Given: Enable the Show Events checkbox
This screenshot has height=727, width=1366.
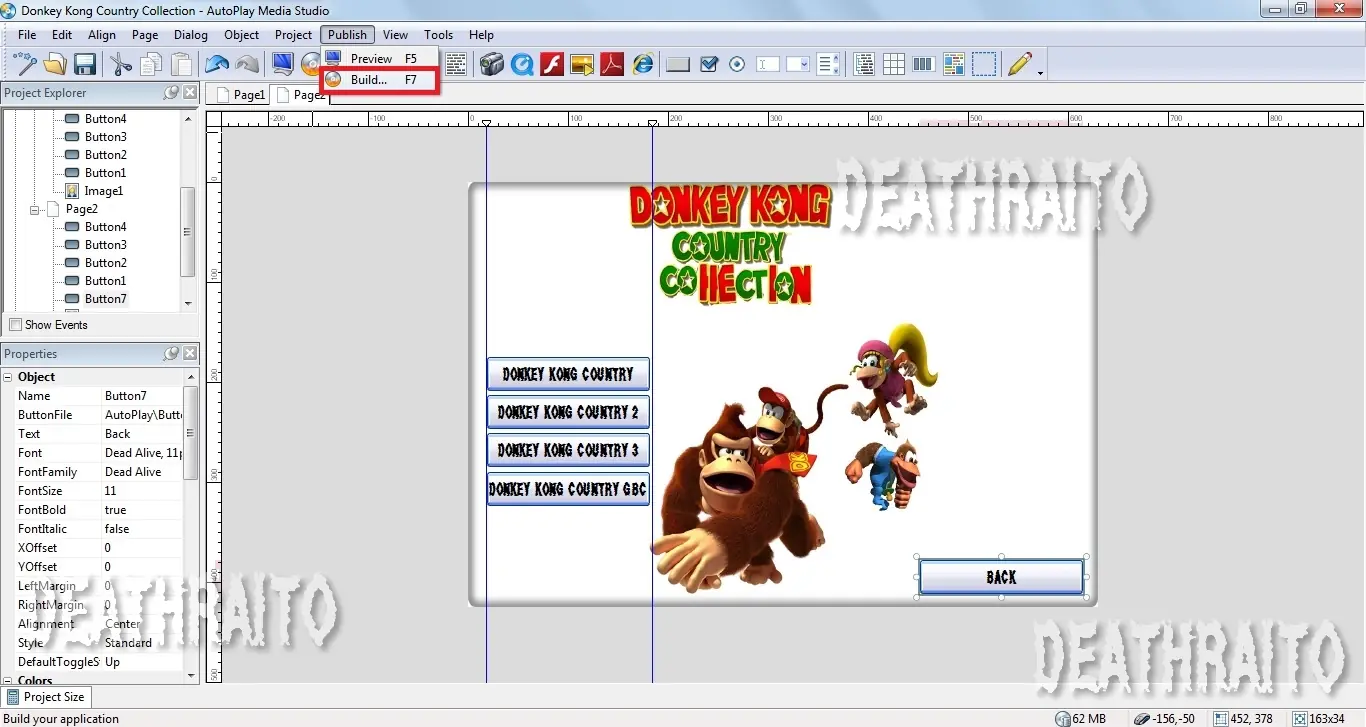Looking at the screenshot, I should 15,325.
